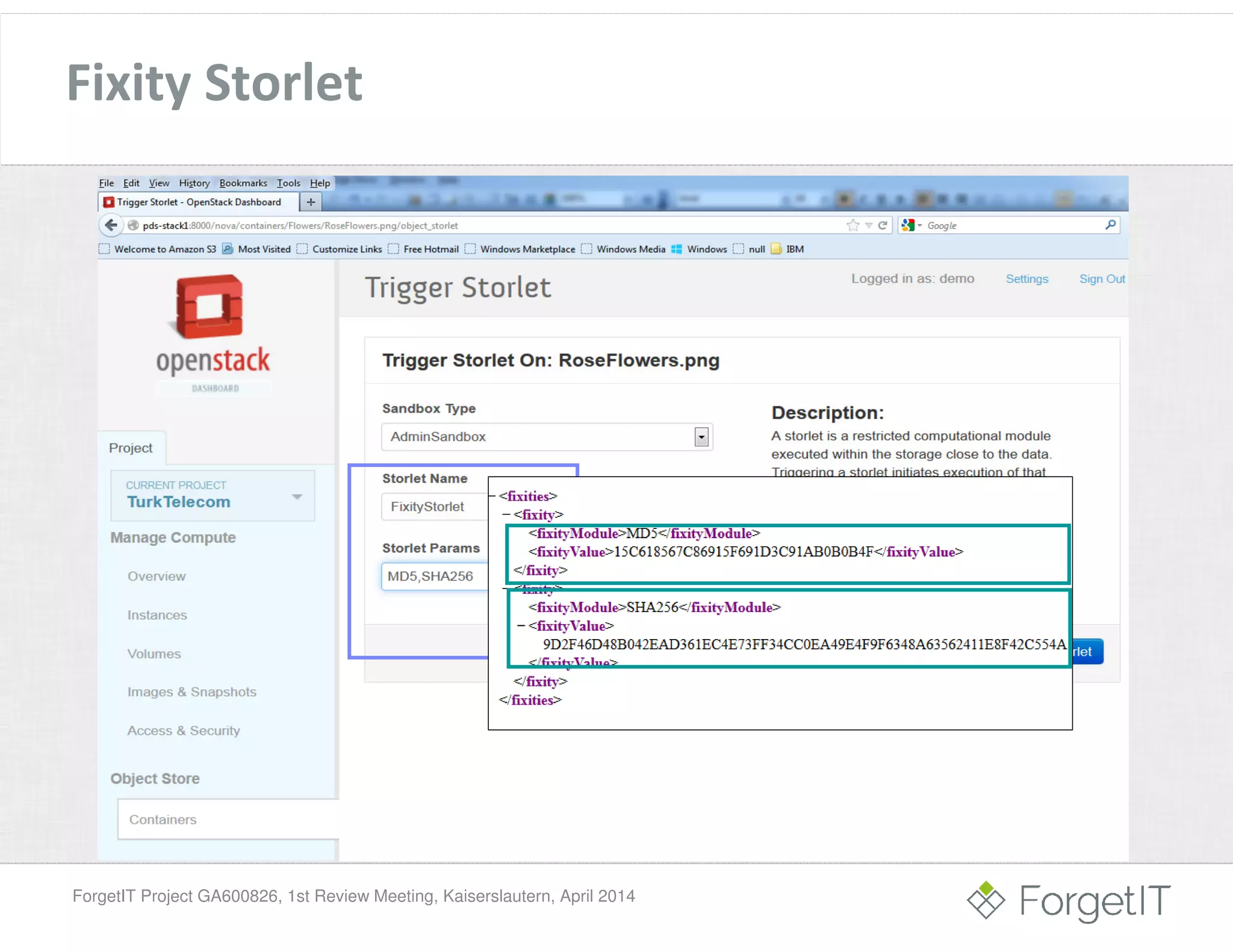The image size is (1233, 952).
Task: Open the Most Visited bookmark
Action: [257, 249]
